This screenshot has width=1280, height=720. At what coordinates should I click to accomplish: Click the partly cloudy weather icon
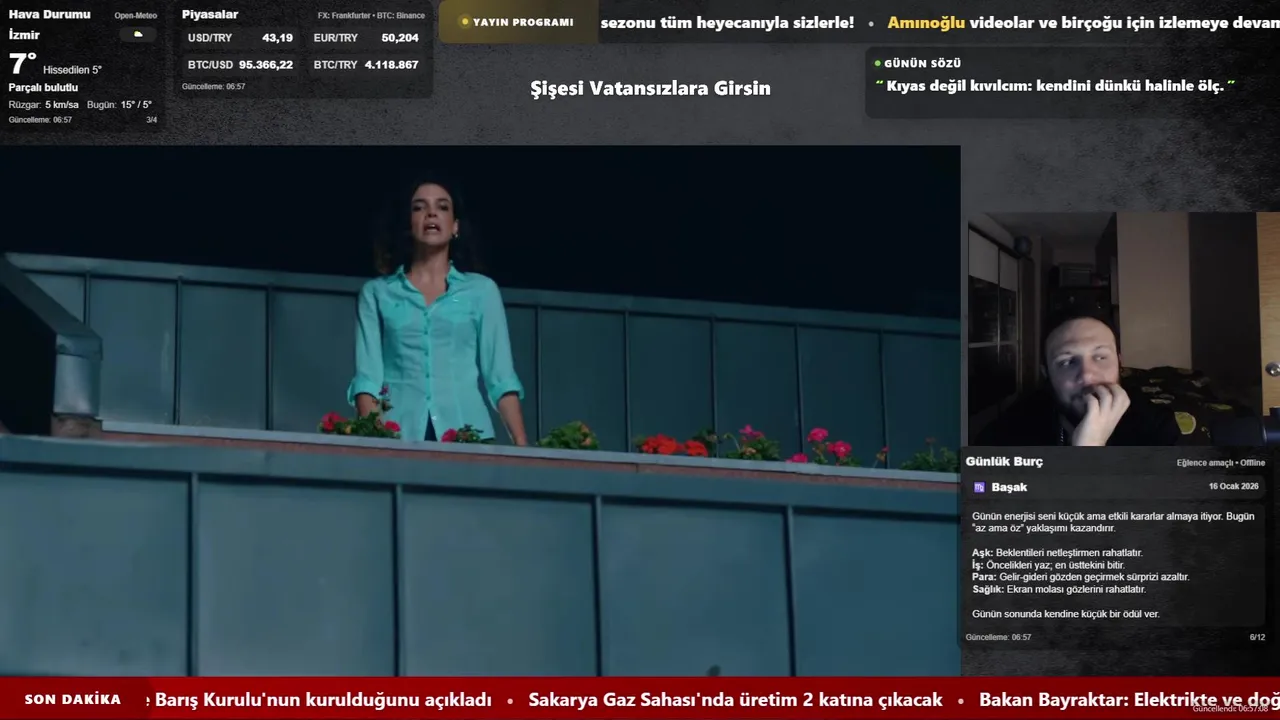point(138,34)
